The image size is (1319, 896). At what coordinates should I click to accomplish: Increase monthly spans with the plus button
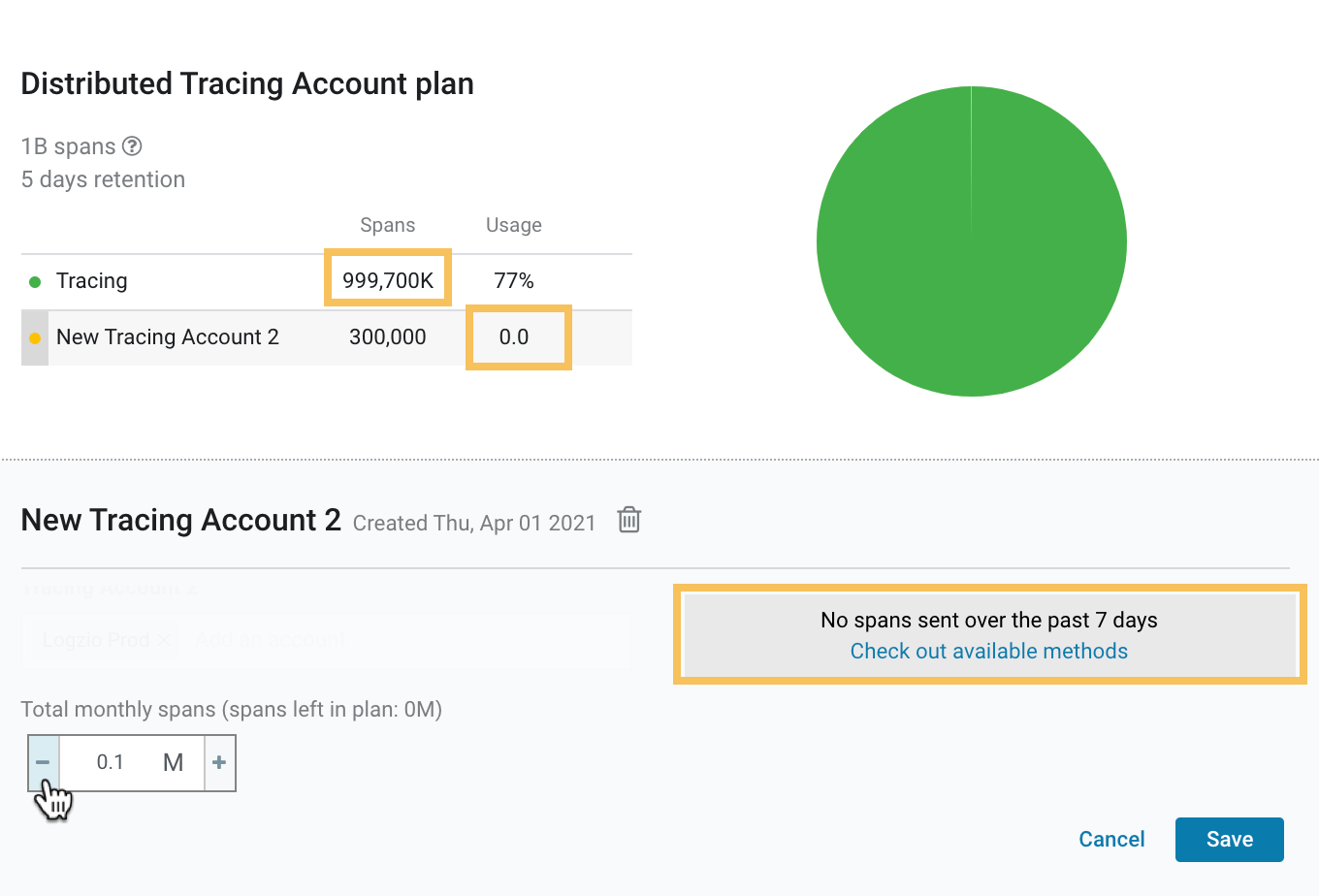219,763
